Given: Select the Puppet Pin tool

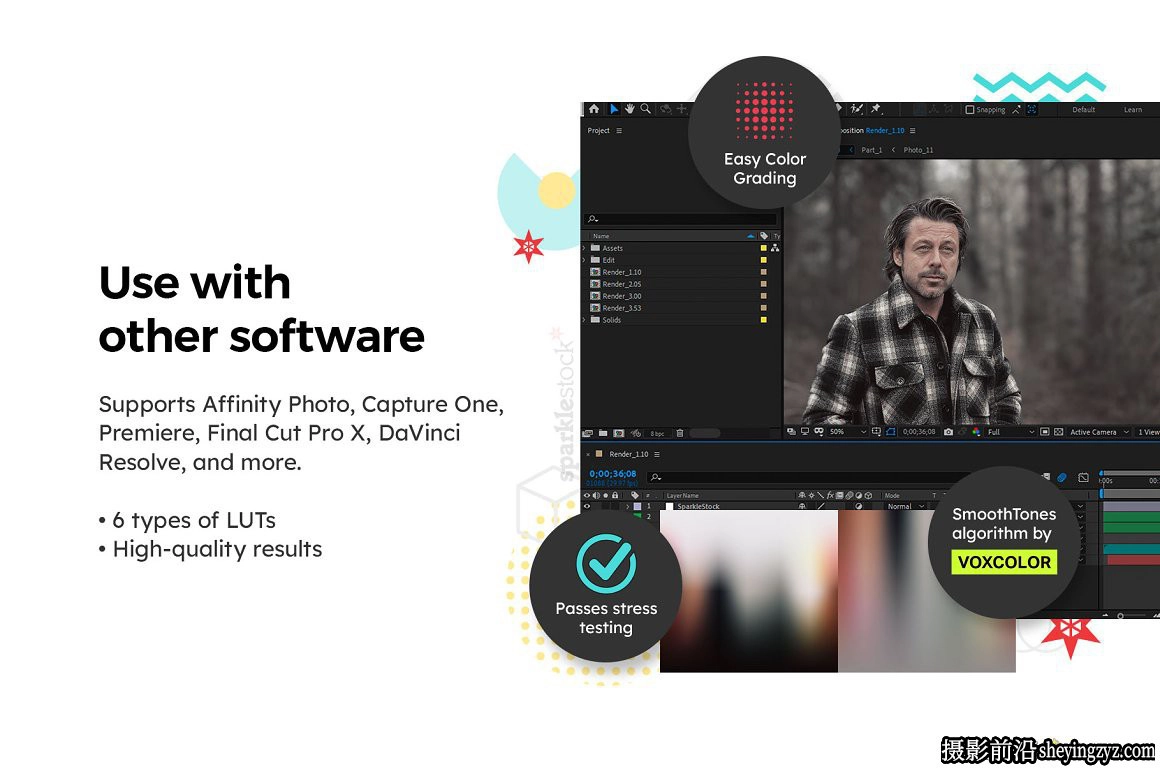Looking at the screenshot, I should click(876, 109).
